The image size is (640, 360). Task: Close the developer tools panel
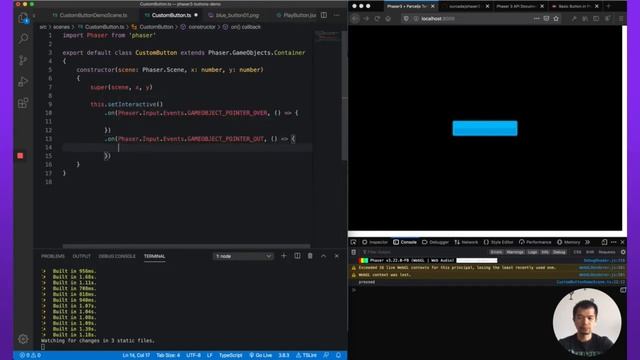click(622, 242)
